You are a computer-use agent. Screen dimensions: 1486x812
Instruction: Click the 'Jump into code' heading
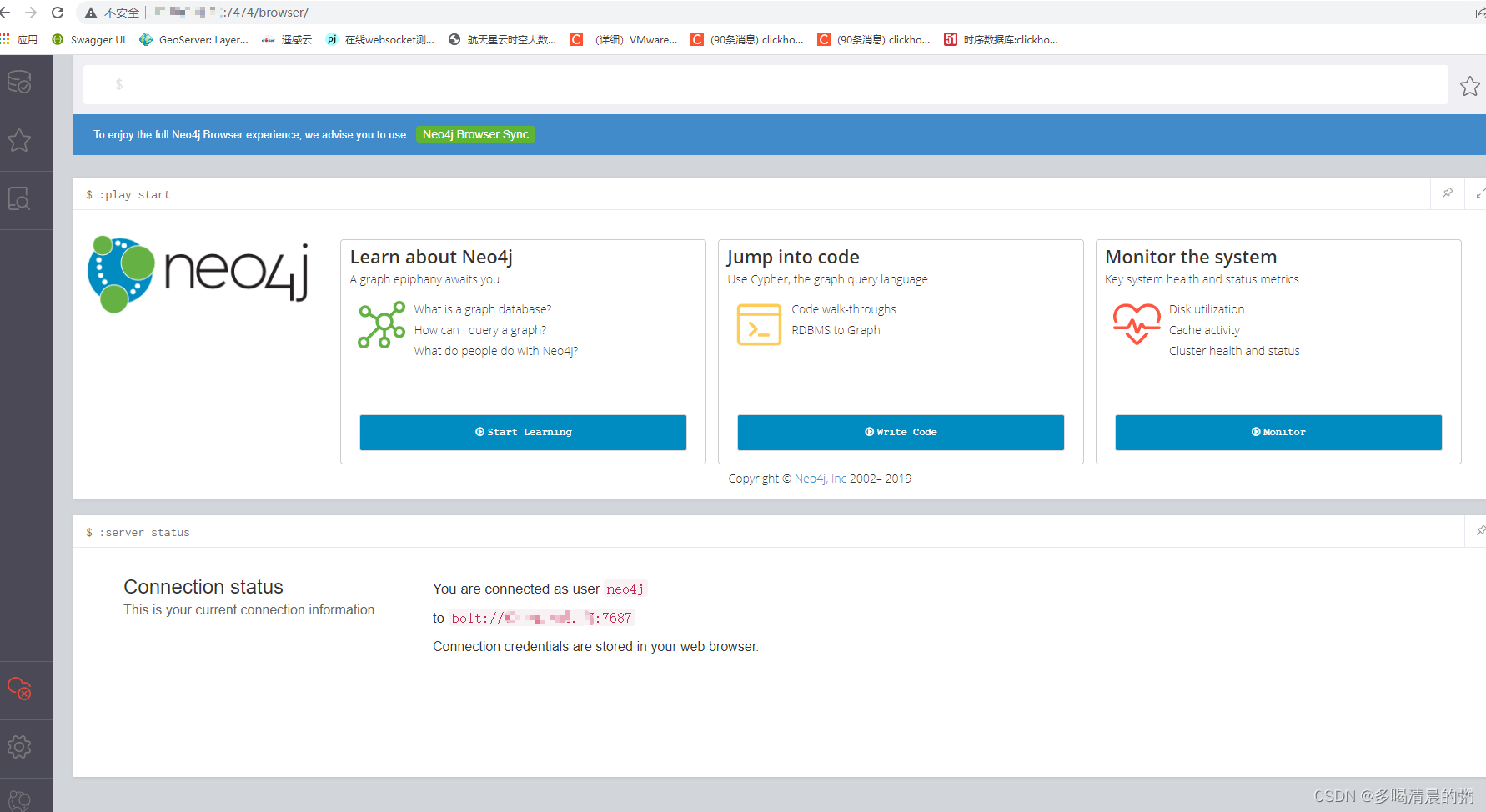[793, 257]
